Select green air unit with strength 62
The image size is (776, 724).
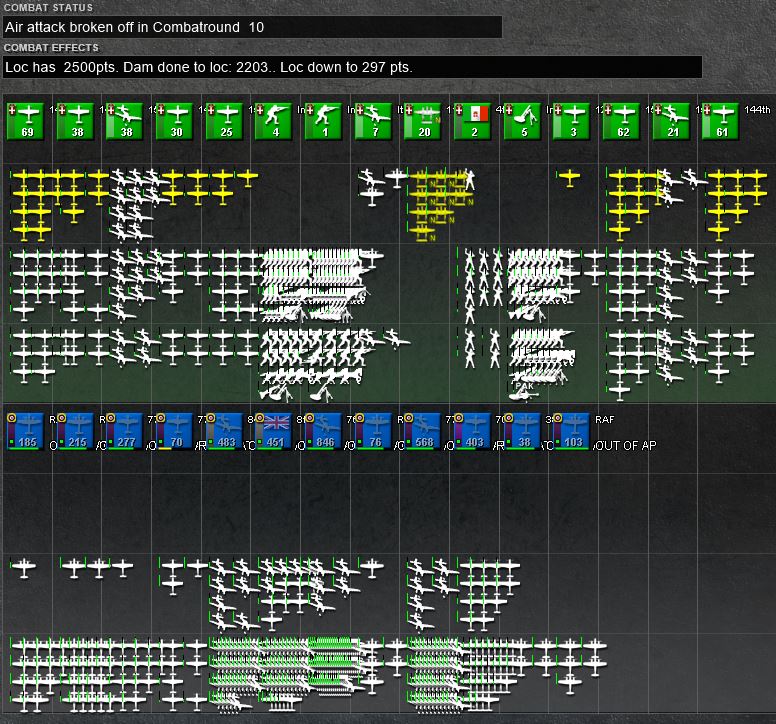(x=622, y=122)
